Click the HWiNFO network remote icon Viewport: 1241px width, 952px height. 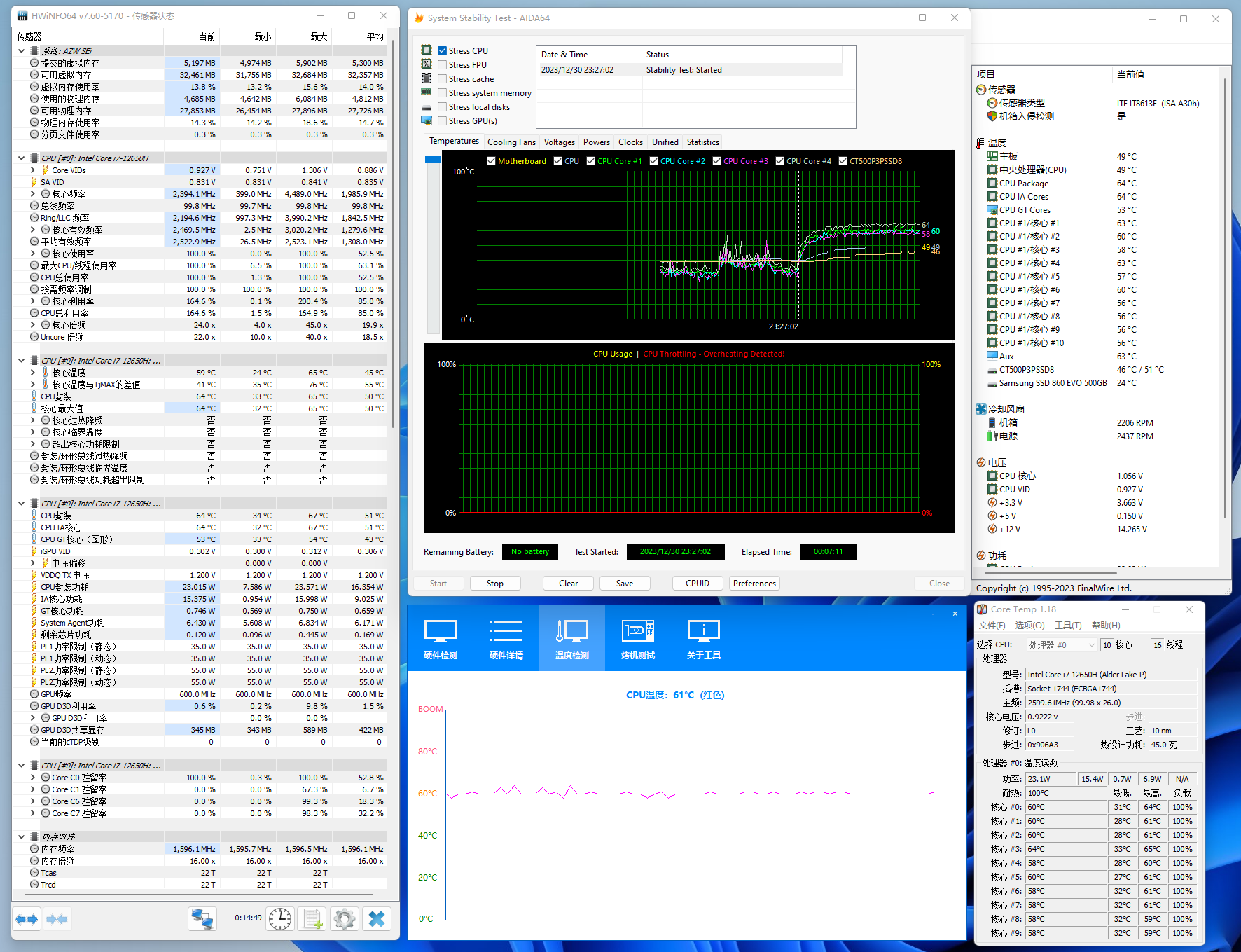pos(202,918)
